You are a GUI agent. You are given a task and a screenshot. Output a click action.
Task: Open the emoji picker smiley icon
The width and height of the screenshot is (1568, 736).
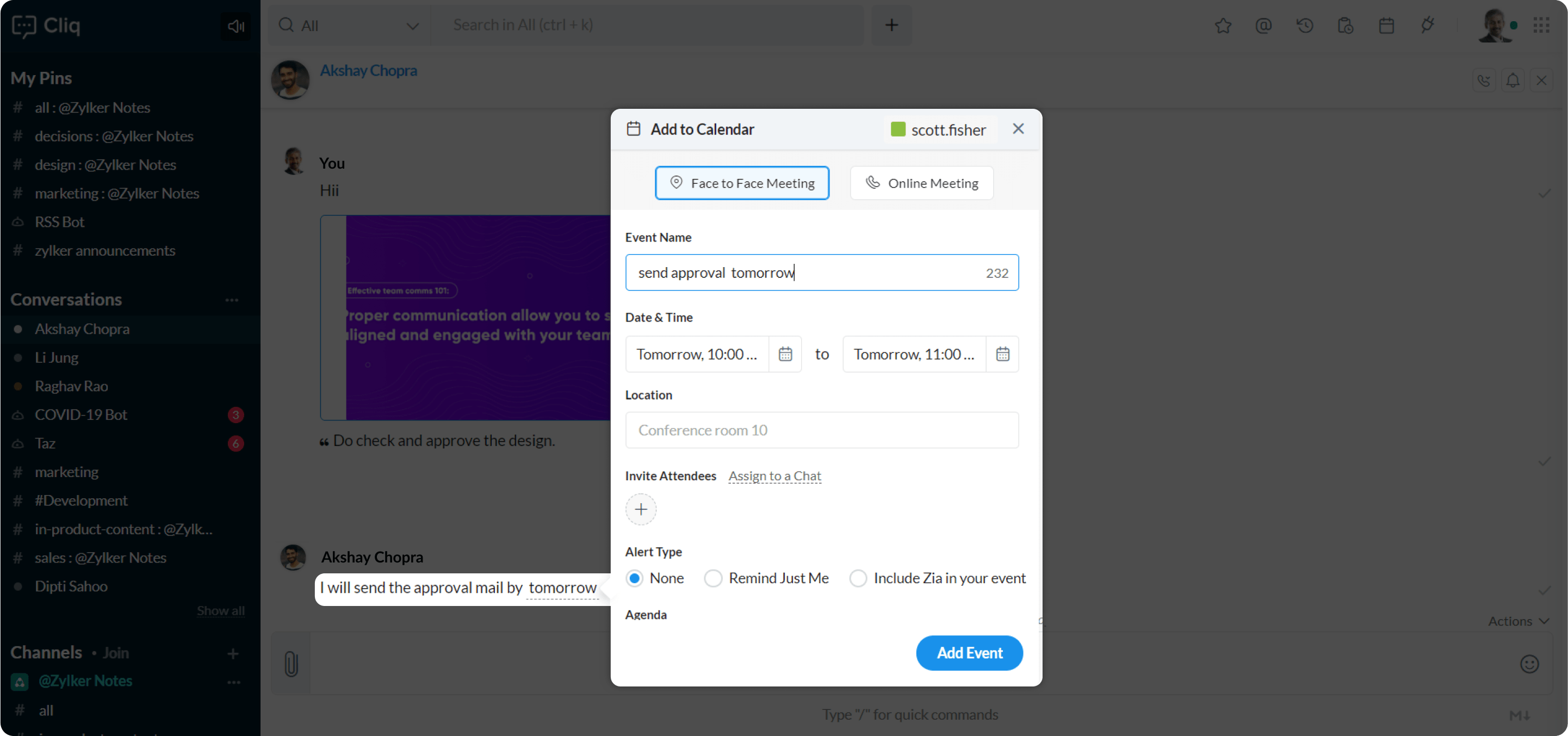(1529, 664)
